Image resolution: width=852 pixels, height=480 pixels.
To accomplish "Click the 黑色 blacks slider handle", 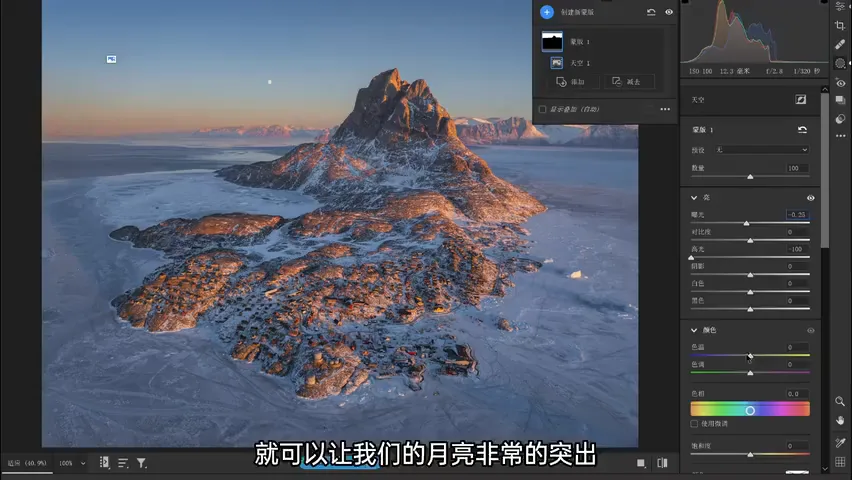I will 750,309.
